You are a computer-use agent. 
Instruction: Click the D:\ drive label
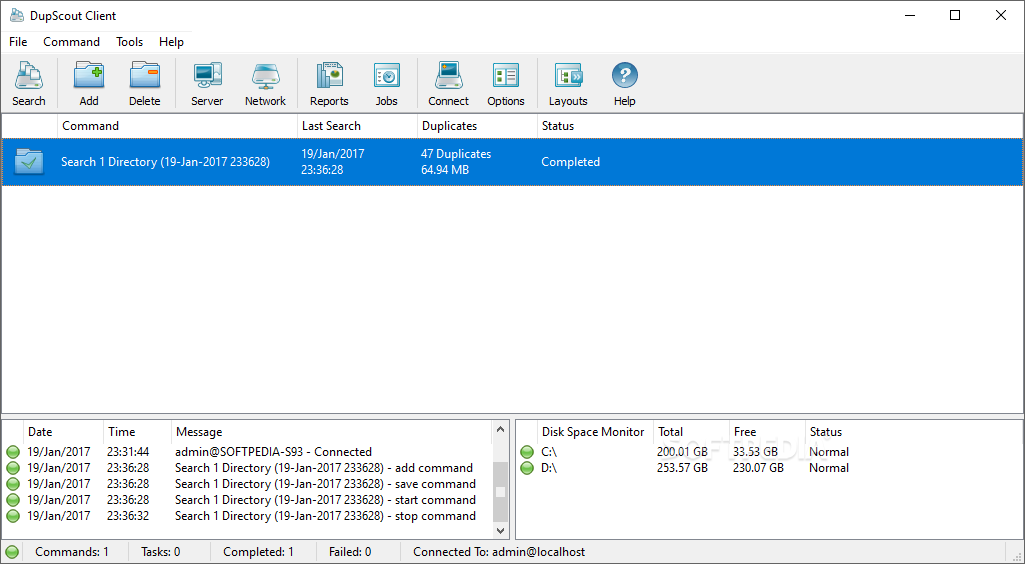[549, 468]
